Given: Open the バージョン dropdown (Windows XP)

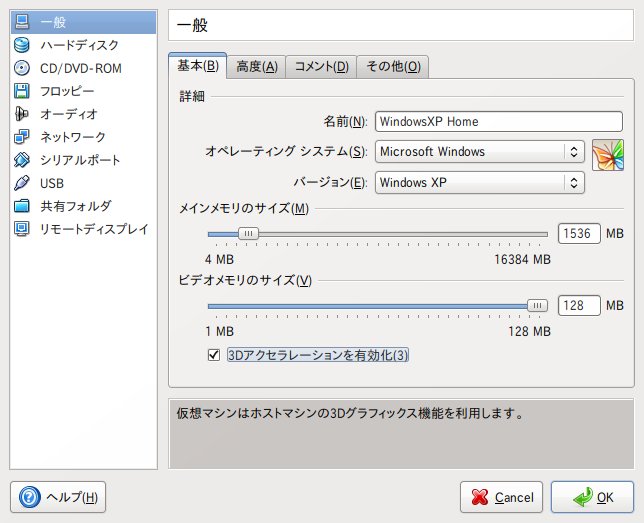Looking at the screenshot, I should (x=480, y=182).
